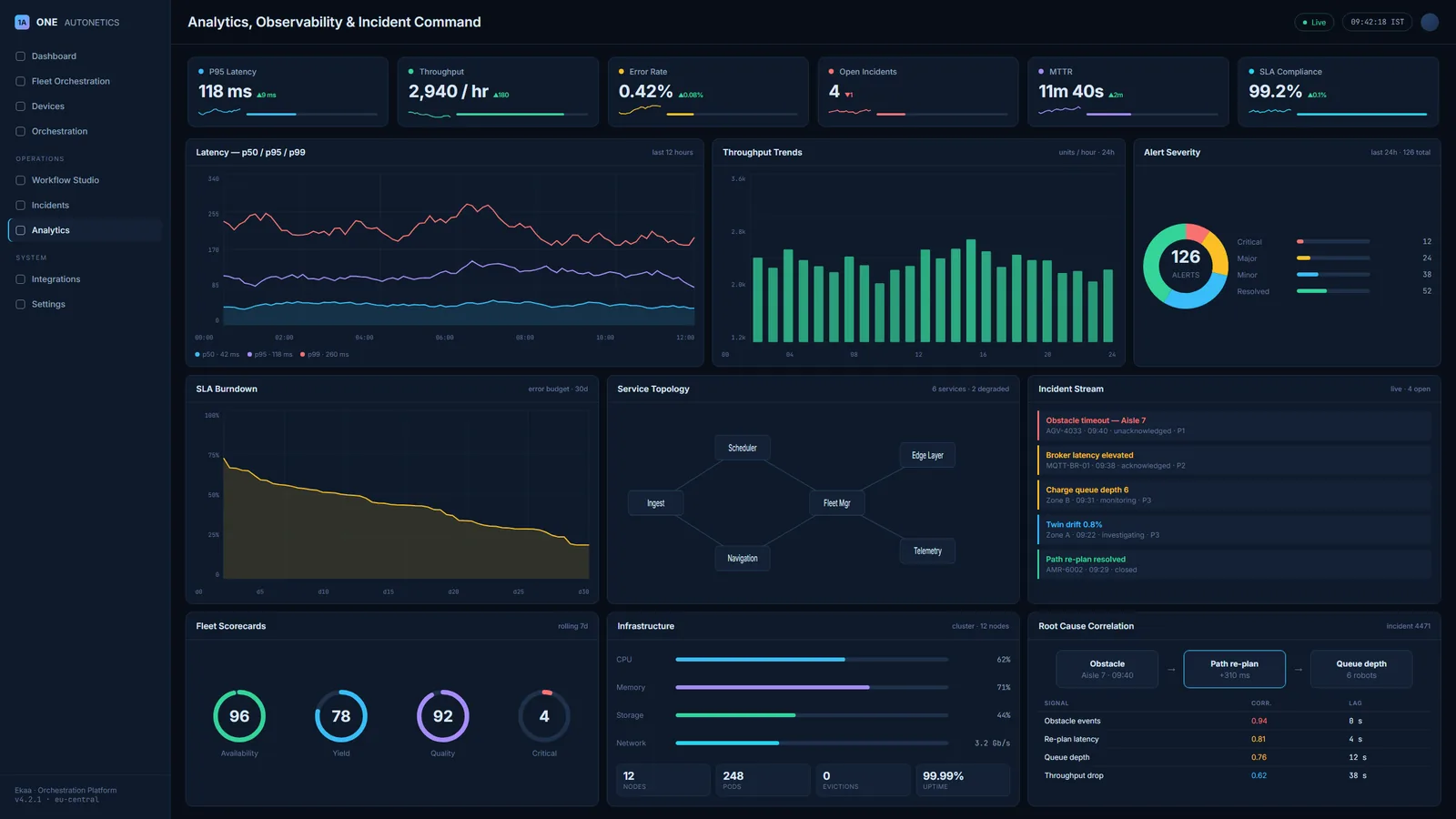Screen dimensions: 1456x819
Task: Select the Availability 96 score ring
Action: pyautogui.click(x=239, y=716)
